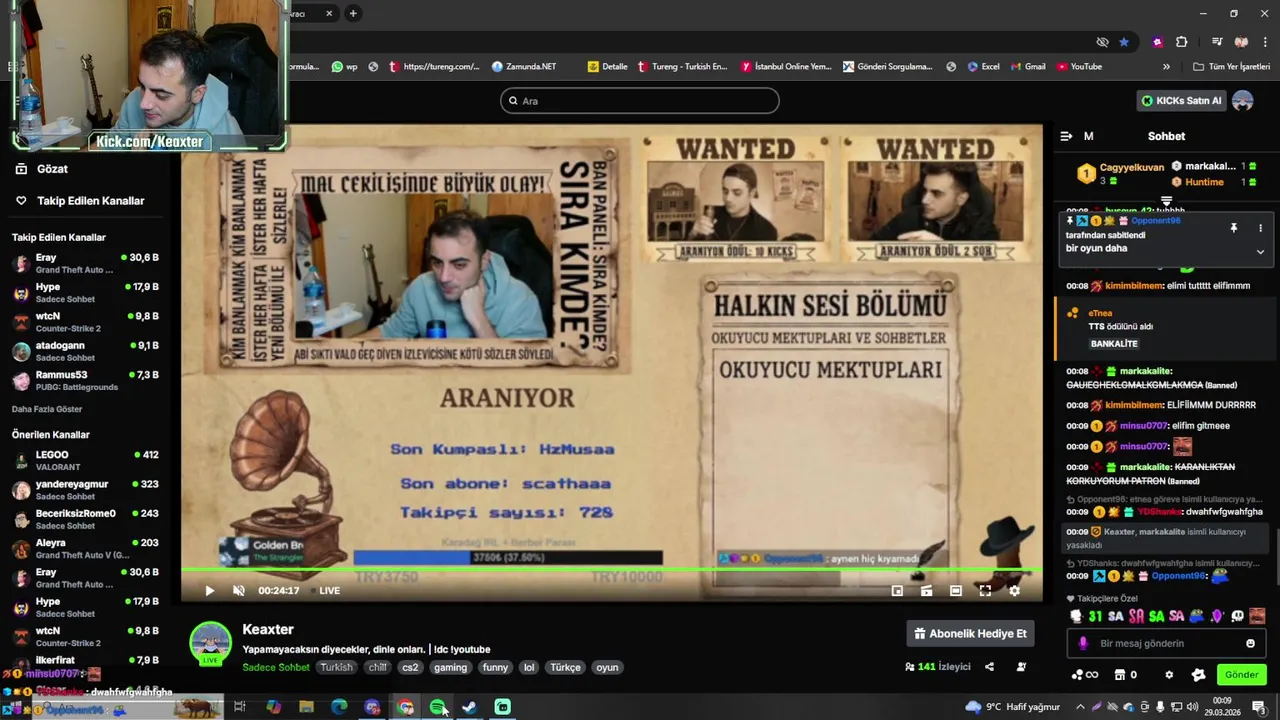Screen dimensions: 1280x720
Task: Click the user icon next to share
Action: (x=1021, y=667)
